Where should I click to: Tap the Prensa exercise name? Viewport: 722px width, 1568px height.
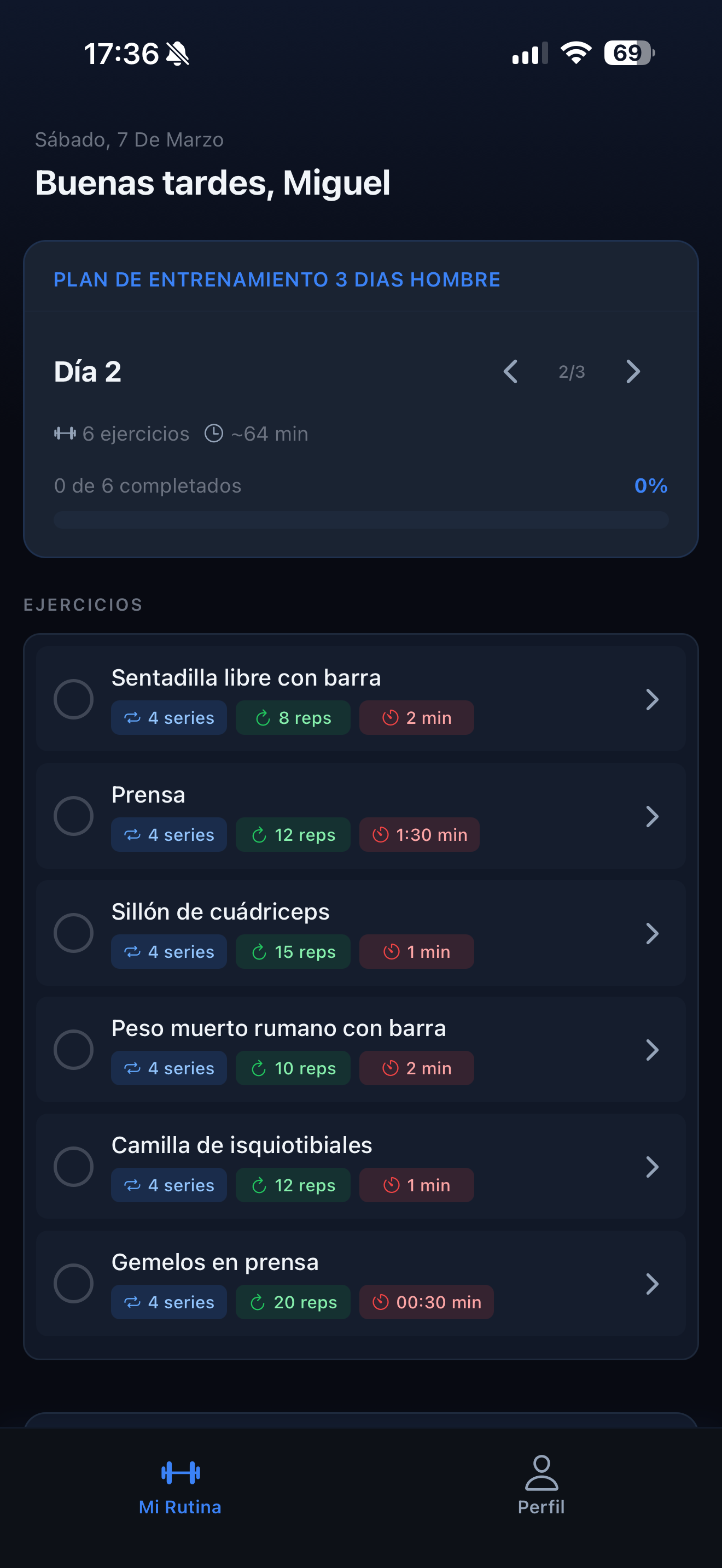click(149, 795)
